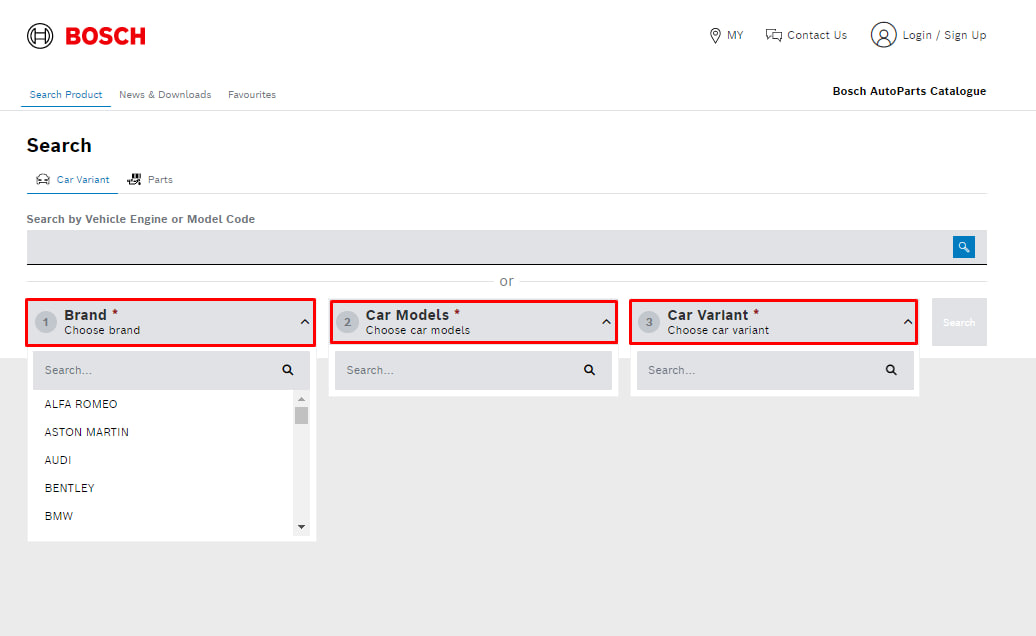Select AUDI from brand list
The height and width of the screenshot is (636, 1036).
57,460
